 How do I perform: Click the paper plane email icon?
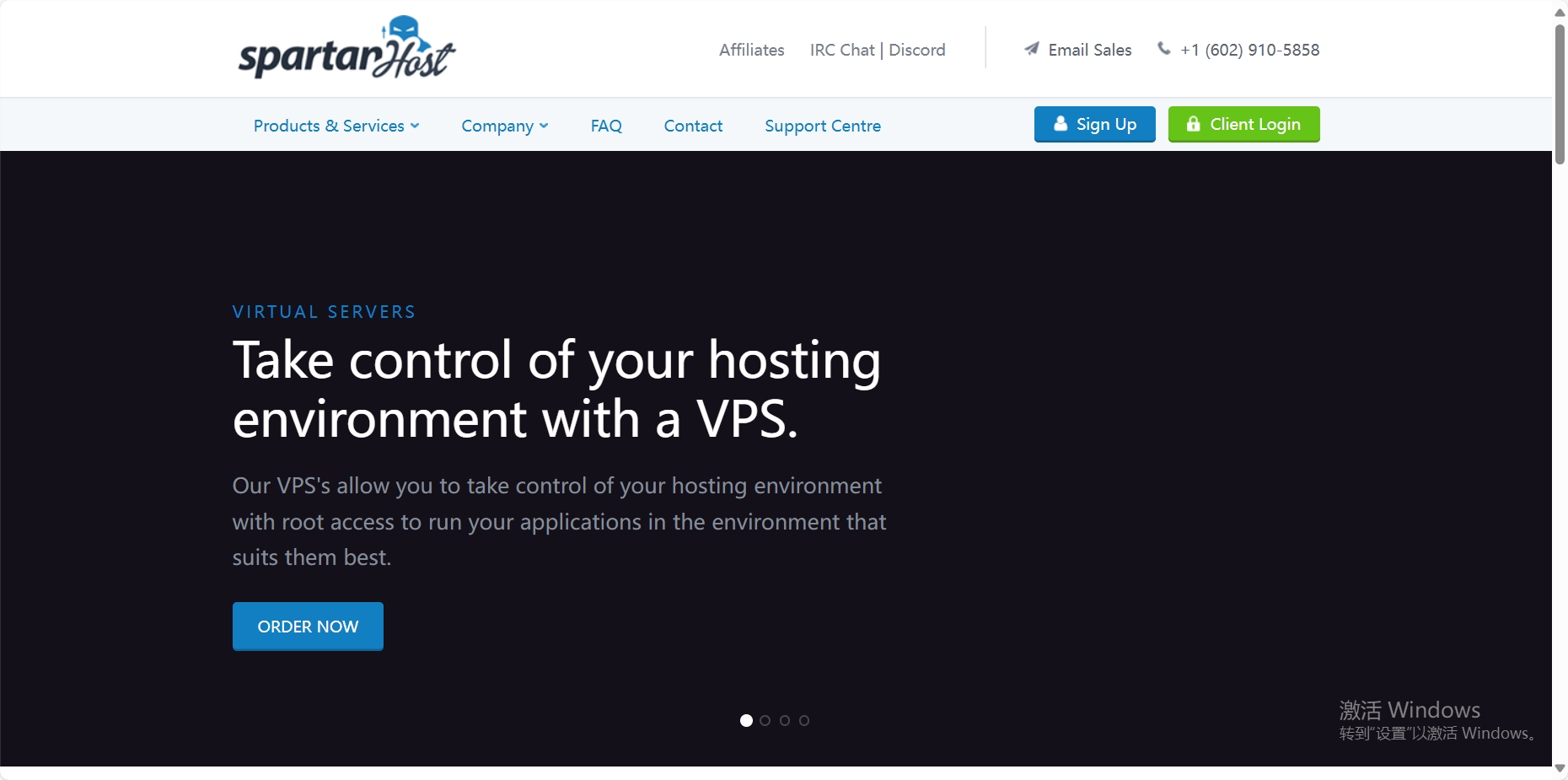1032,49
